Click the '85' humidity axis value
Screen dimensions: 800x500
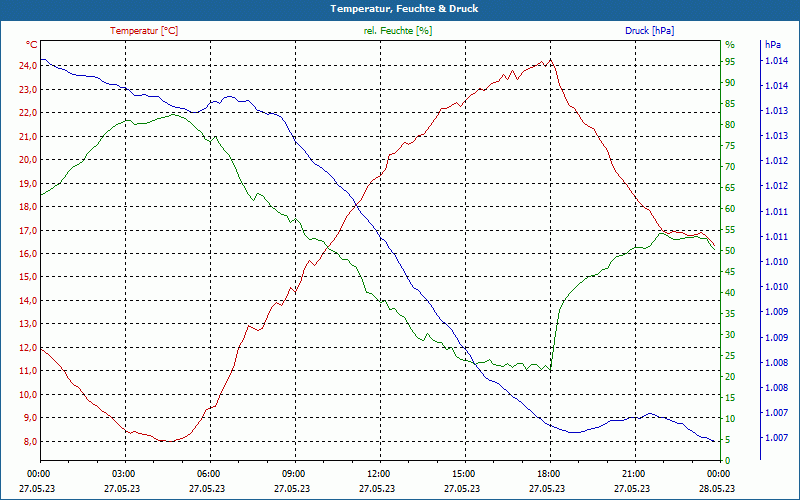pyautogui.click(x=730, y=104)
